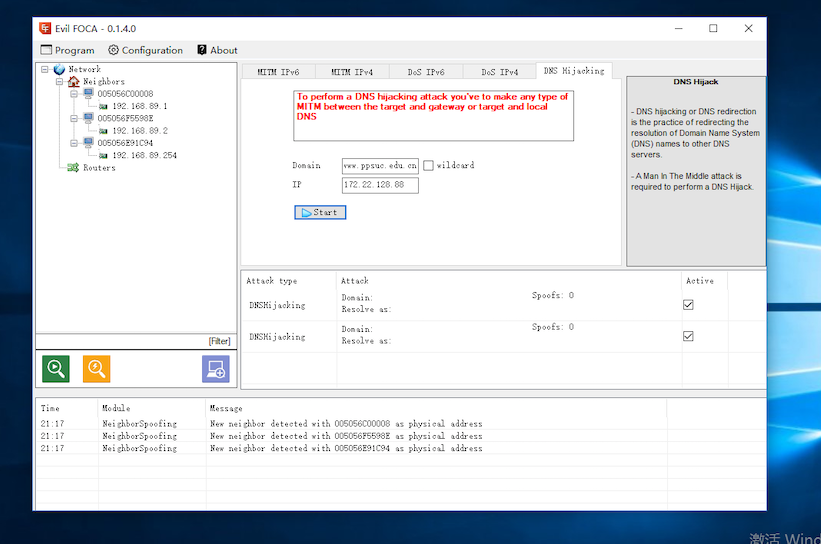Select the 005056E91C94 tree label
Viewport: 821px width, 544px height.
(125, 143)
